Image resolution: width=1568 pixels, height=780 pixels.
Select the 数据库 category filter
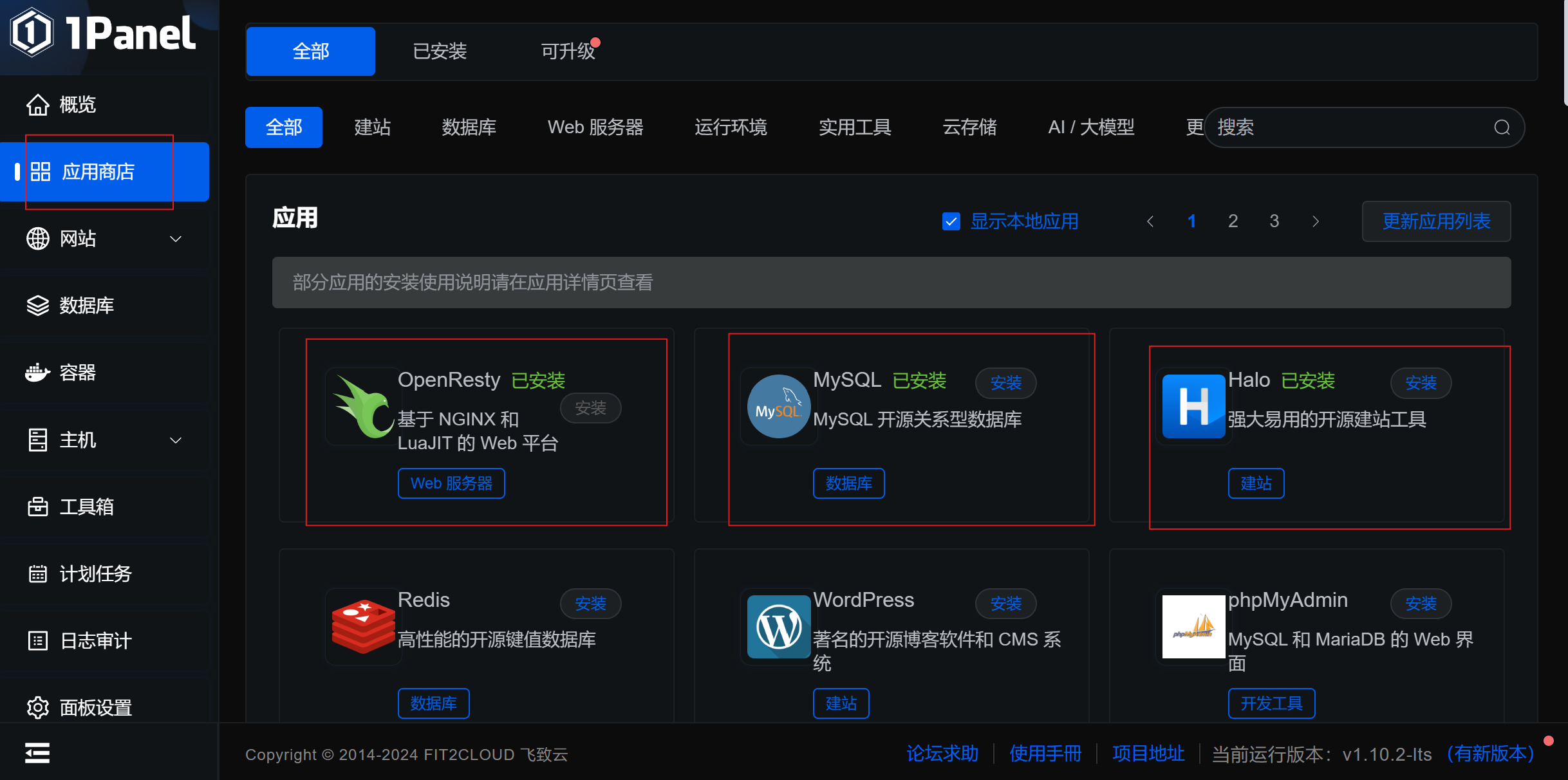[469, 127]
